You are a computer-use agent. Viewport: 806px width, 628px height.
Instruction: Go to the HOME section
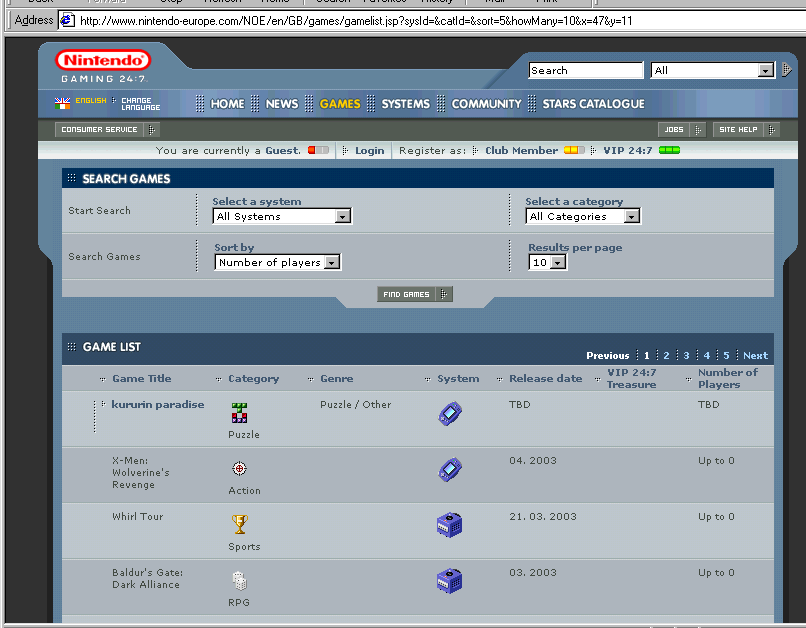coord(227,104)
